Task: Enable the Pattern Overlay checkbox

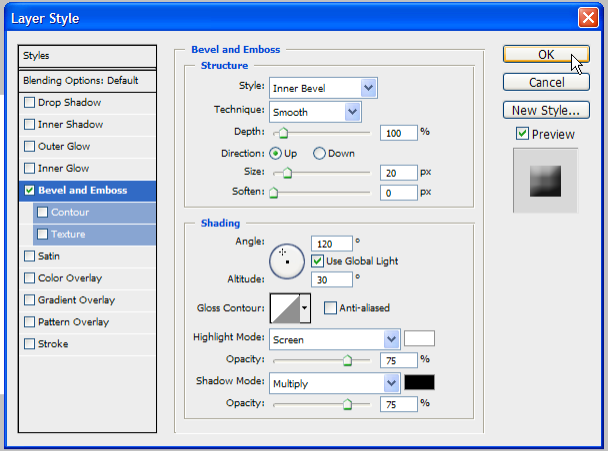Action: pos(29,322)
